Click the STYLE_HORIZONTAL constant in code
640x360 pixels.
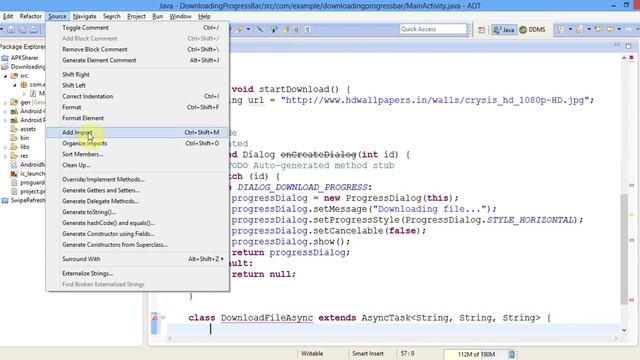(x=530, y=220)
